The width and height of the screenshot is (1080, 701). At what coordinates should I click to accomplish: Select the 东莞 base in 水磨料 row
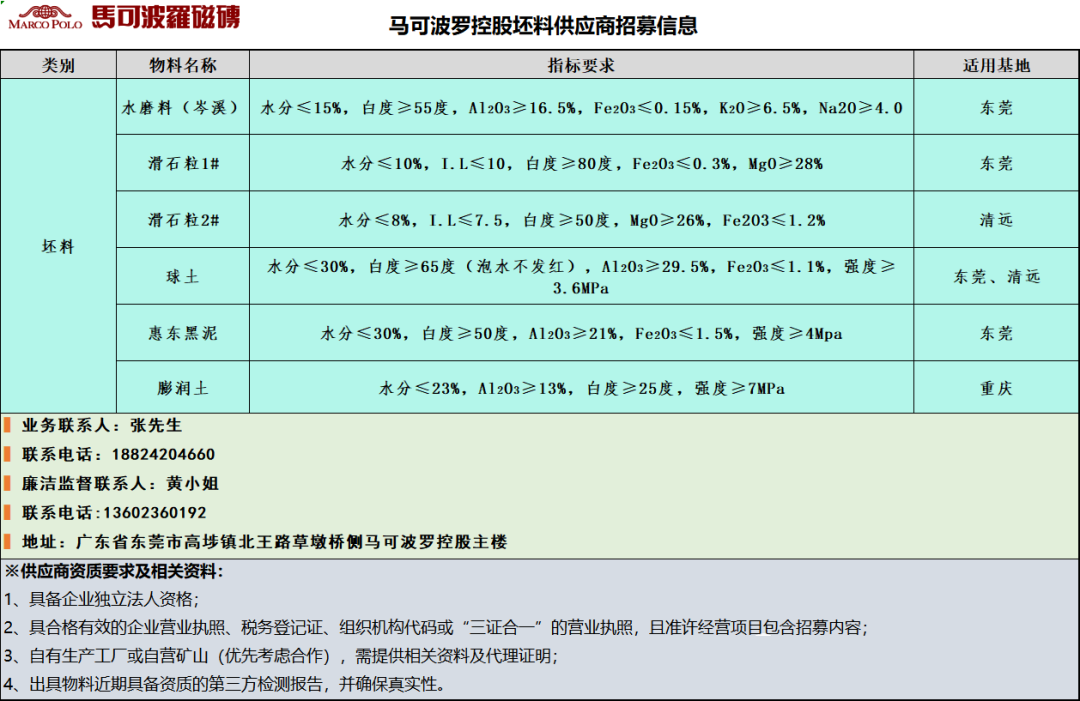tap(996, 107)
